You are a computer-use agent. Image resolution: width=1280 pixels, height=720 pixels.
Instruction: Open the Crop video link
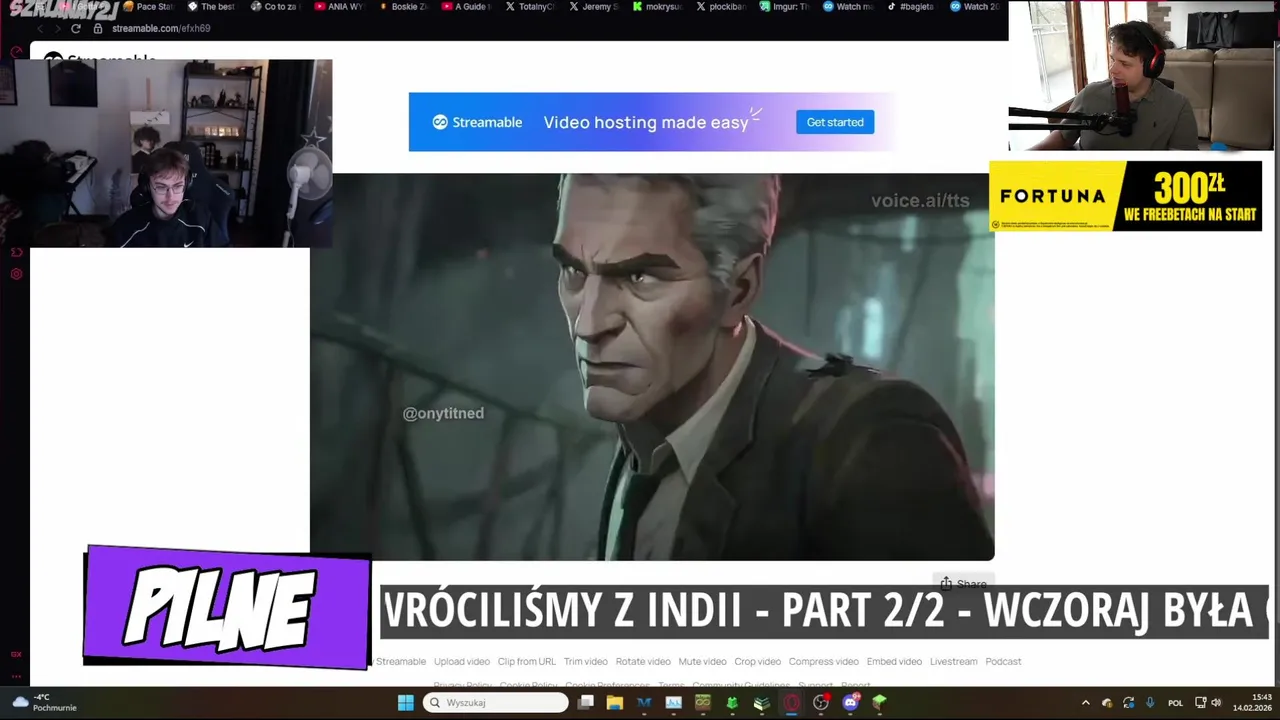757,661
